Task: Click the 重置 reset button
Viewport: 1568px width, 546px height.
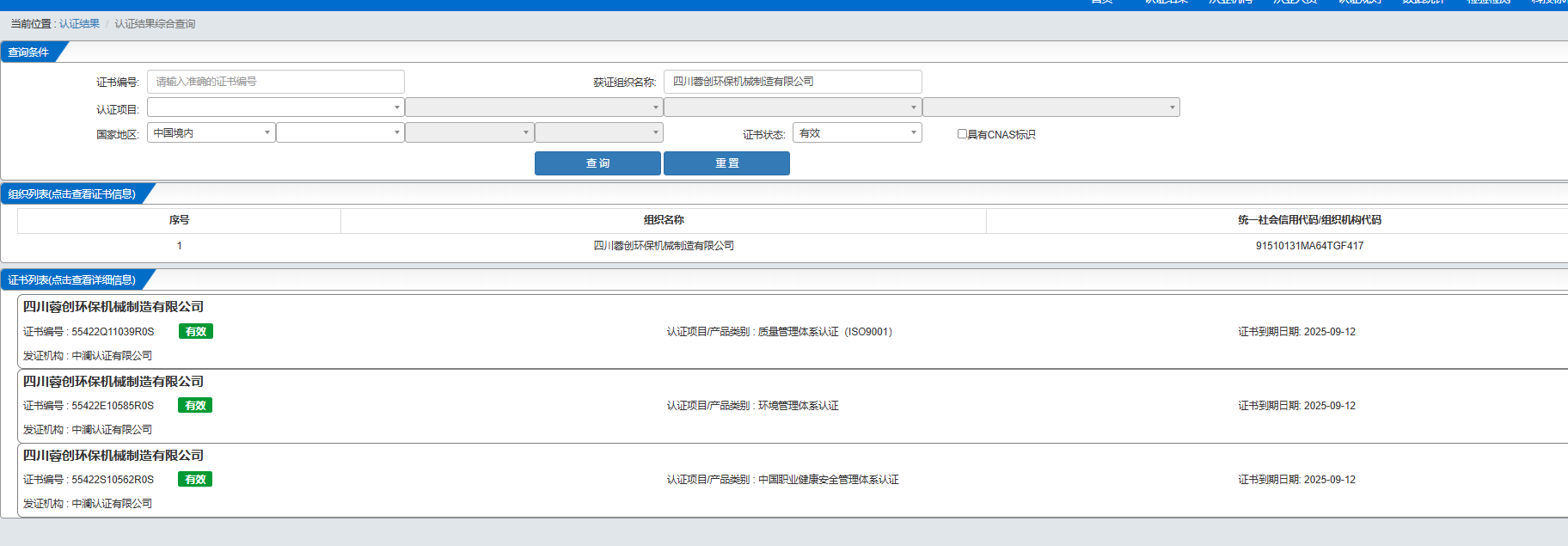Action: (x=726, y=163)
